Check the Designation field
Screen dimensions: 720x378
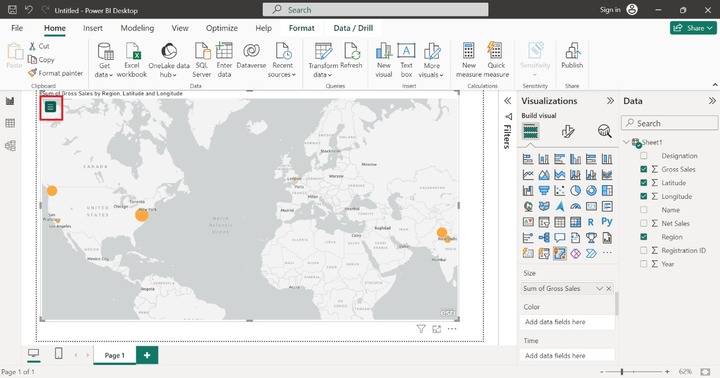tap(644, 156)
